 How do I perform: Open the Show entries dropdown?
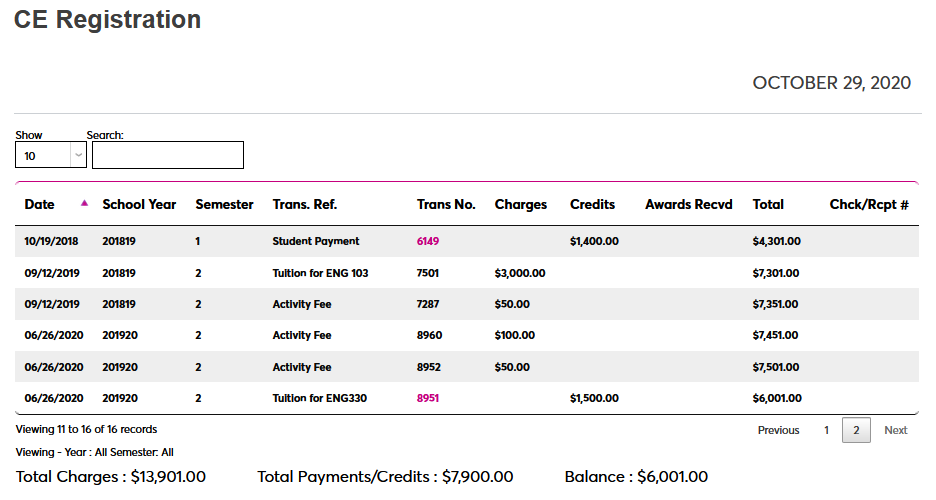click(x=51, y=156)
